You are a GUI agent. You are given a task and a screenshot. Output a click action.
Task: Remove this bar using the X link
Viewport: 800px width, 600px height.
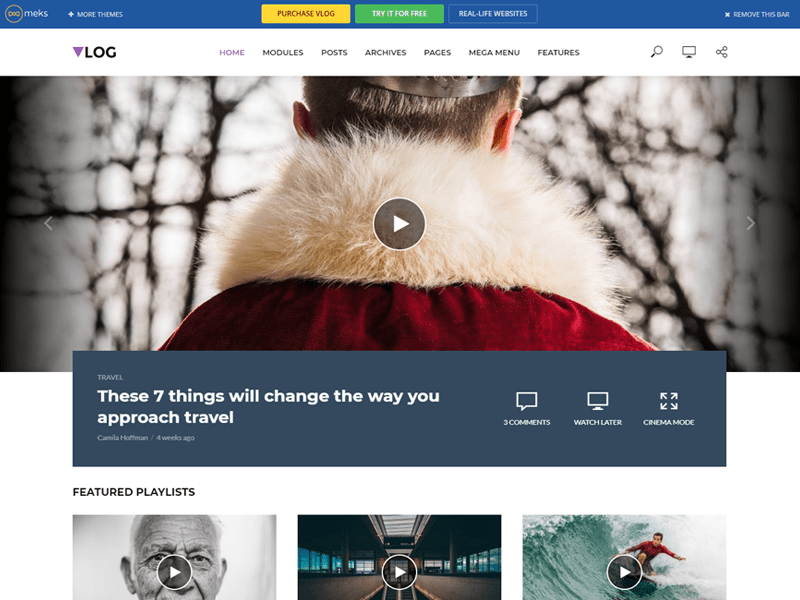click(x=757, y=14)
